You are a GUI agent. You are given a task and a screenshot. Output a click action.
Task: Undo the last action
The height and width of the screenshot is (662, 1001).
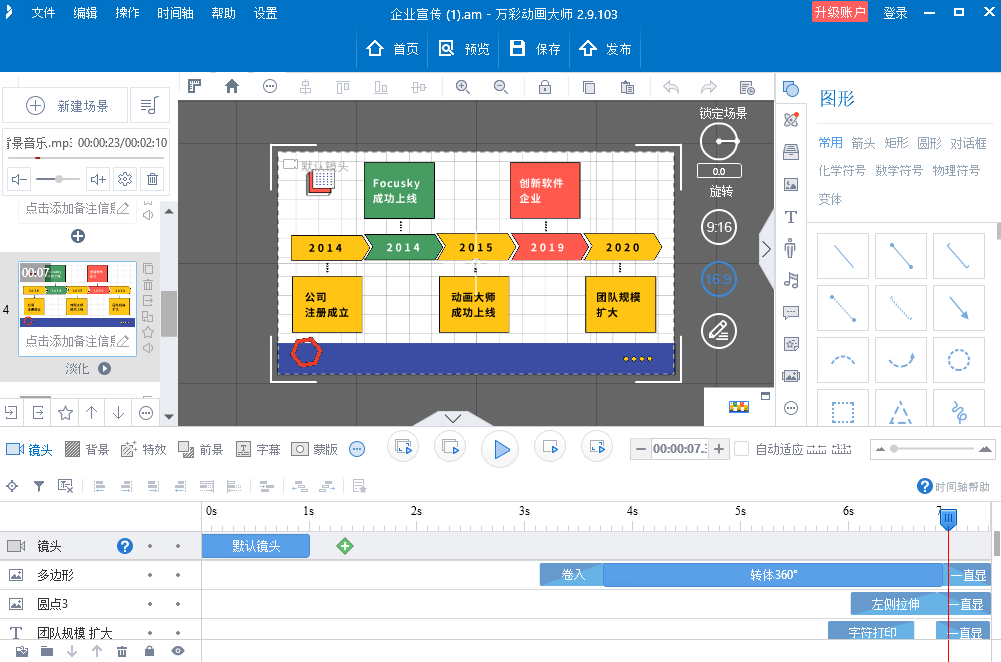coord(671,87)
